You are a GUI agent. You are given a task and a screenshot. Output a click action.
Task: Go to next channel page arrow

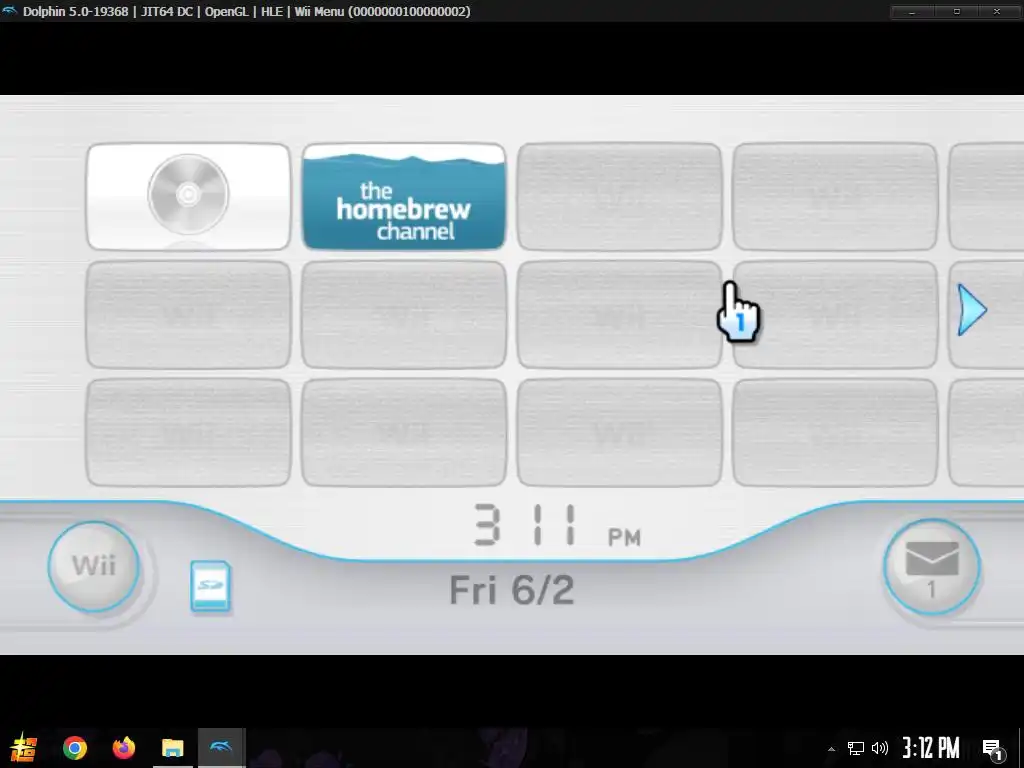[972, 310]
